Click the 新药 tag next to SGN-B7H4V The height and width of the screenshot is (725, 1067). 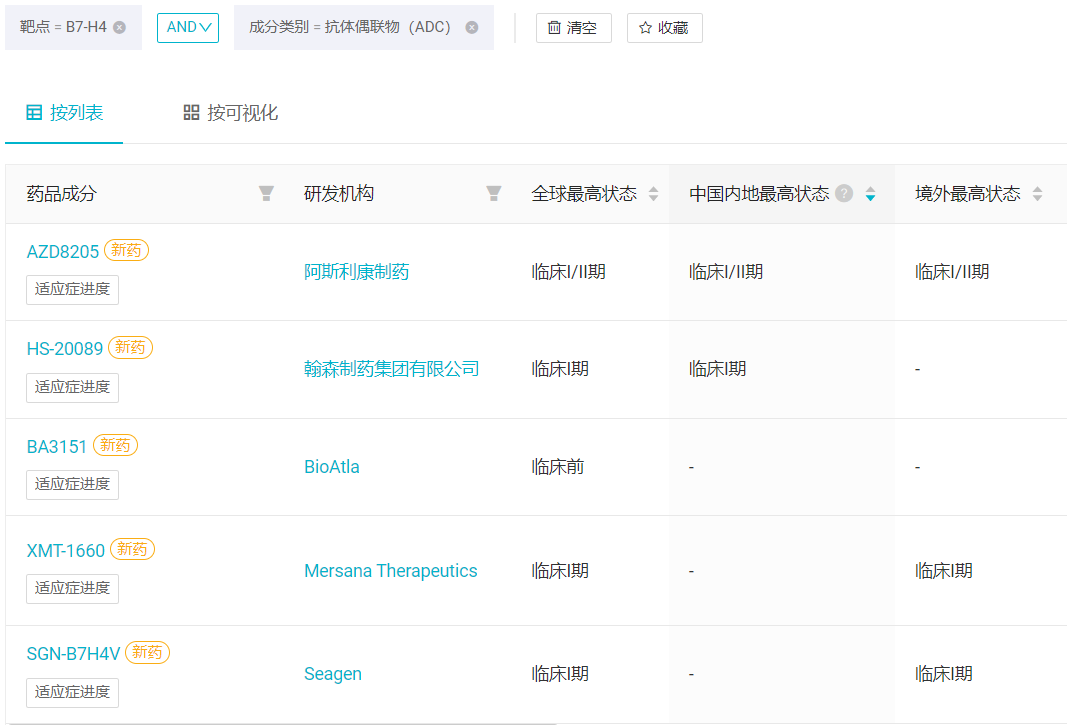click(x=147, y=653)
